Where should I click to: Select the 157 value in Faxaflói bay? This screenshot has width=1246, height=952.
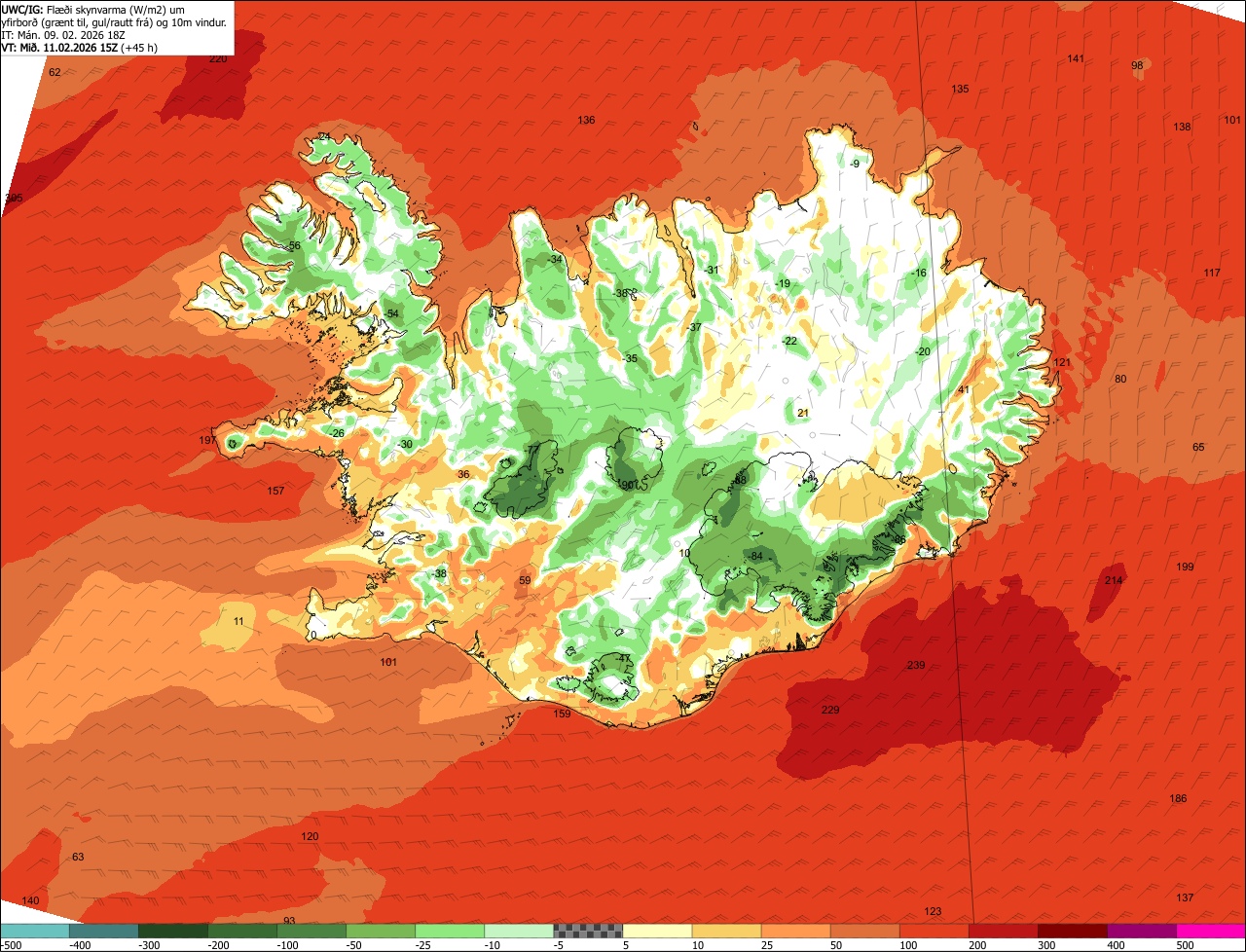click(x=275, y=491)
